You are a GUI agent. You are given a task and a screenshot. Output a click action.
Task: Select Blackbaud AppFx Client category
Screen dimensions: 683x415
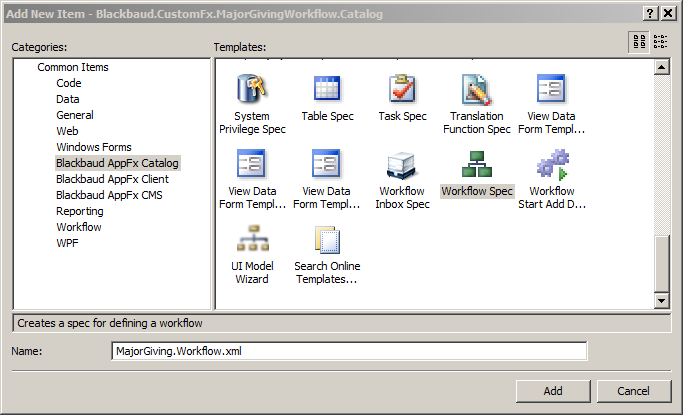coord(112,179)
